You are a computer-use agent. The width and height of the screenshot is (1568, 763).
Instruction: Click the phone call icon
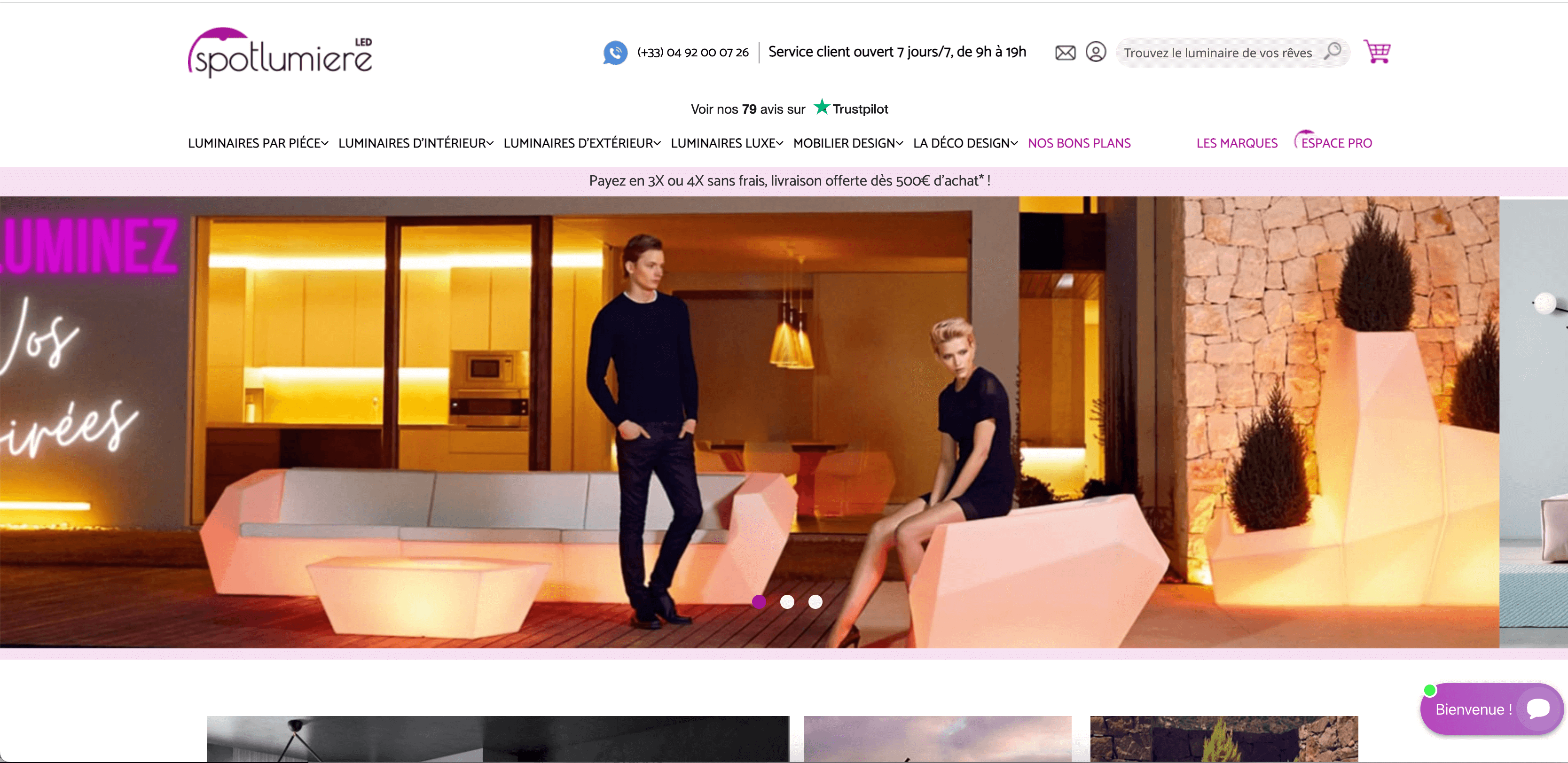click(615, 52)
